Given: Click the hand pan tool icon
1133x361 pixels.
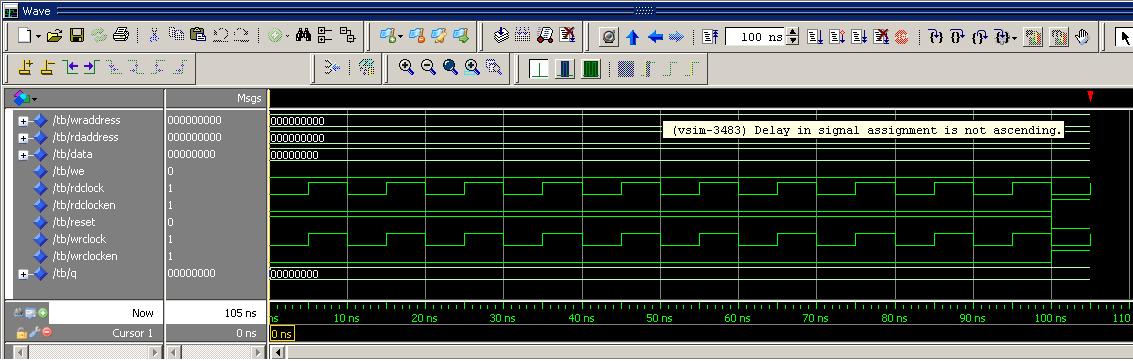Looking at the screenshot, I should (x=1082, y=36).
